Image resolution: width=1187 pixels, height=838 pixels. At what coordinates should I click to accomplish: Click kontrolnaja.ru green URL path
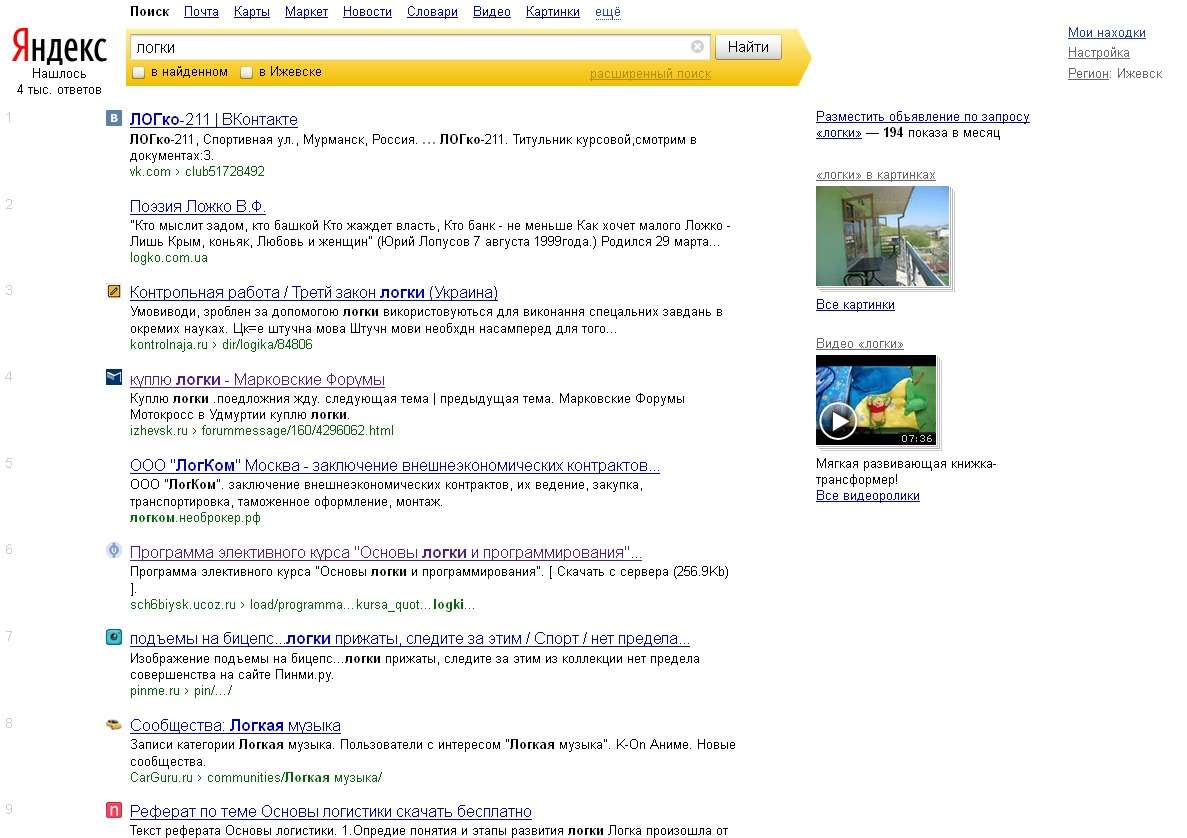(221, 344)
